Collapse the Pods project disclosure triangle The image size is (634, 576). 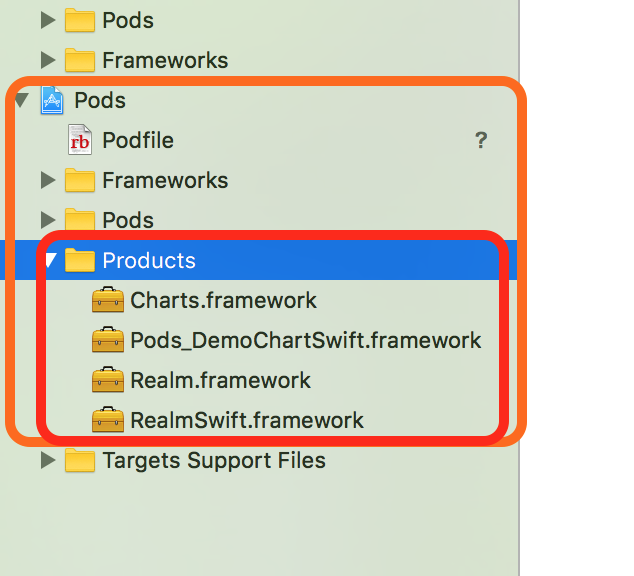pos(22,100)
